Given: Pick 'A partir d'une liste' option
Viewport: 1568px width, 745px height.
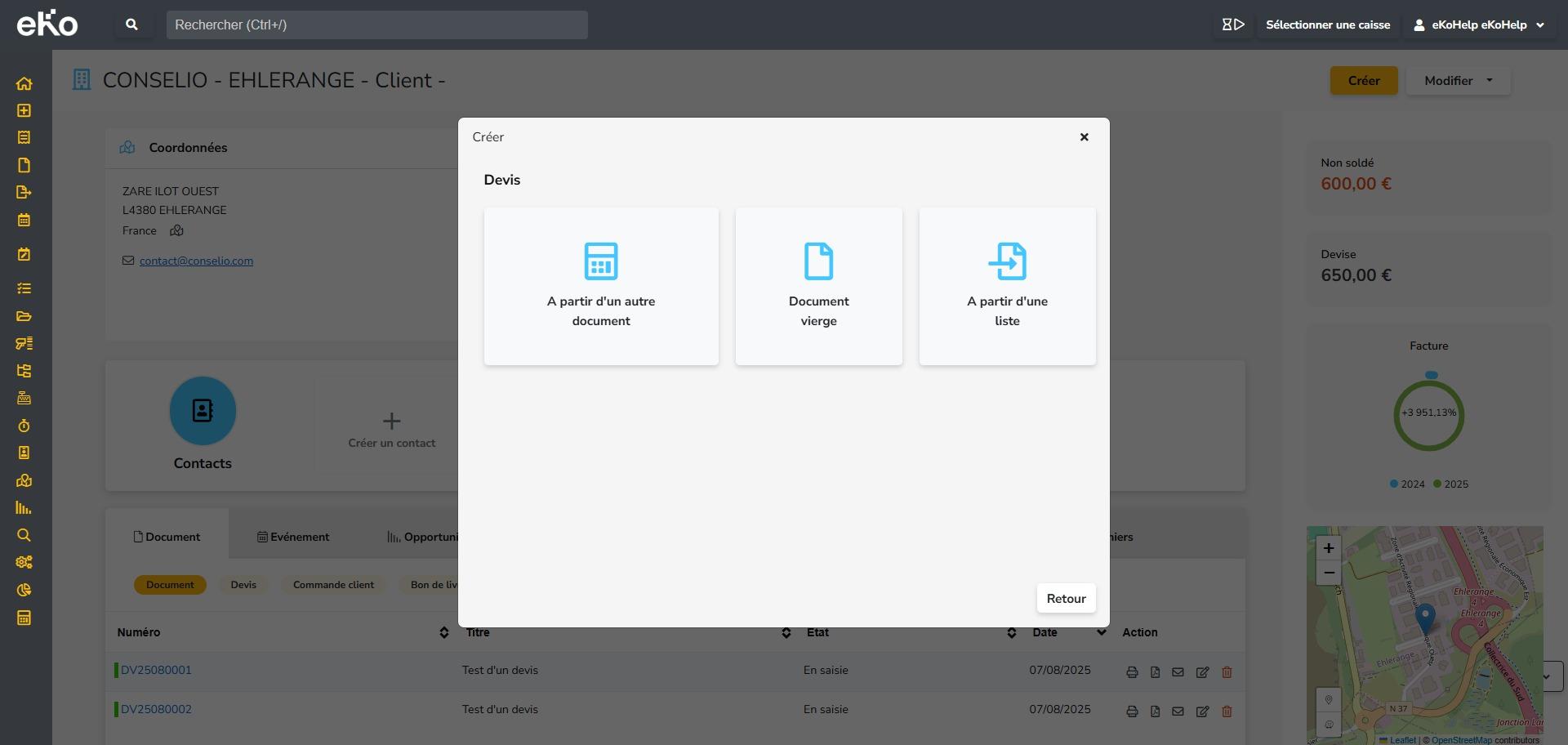Looking at the screenshot, I should pos(1007,286).
